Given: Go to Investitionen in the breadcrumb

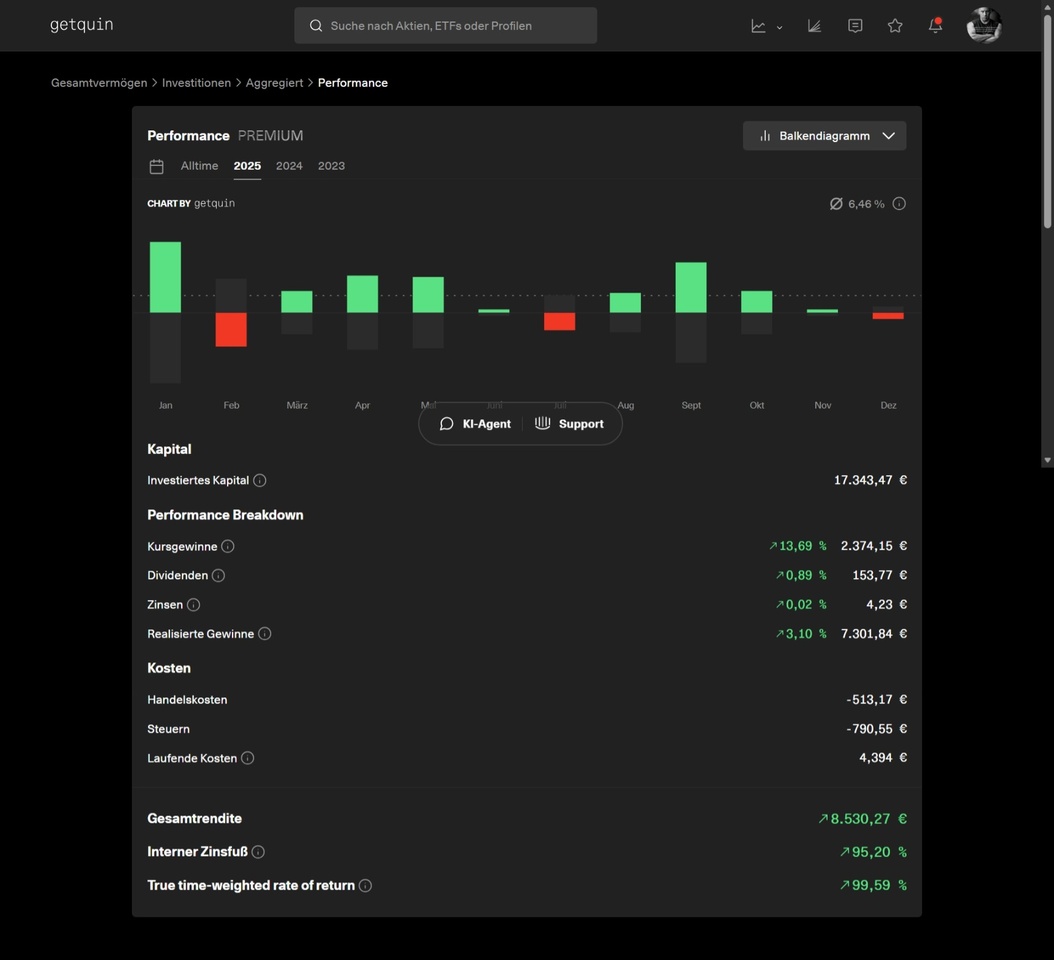Looking at the screenshot, I should coord(196,83).
